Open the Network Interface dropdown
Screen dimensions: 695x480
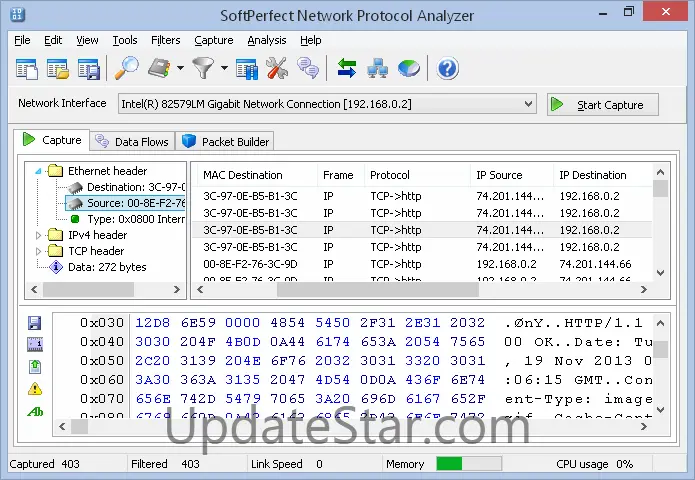point(327,104)
